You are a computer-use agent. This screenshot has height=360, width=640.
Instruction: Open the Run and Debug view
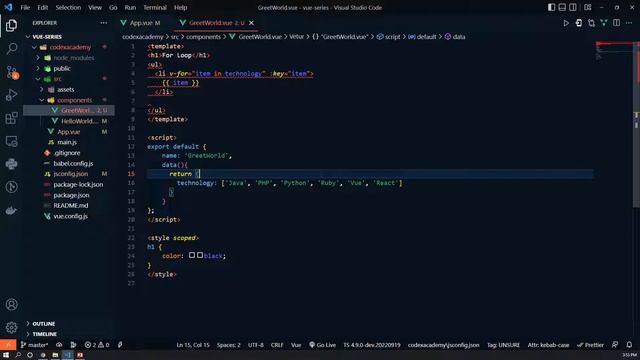pos(11,95)
